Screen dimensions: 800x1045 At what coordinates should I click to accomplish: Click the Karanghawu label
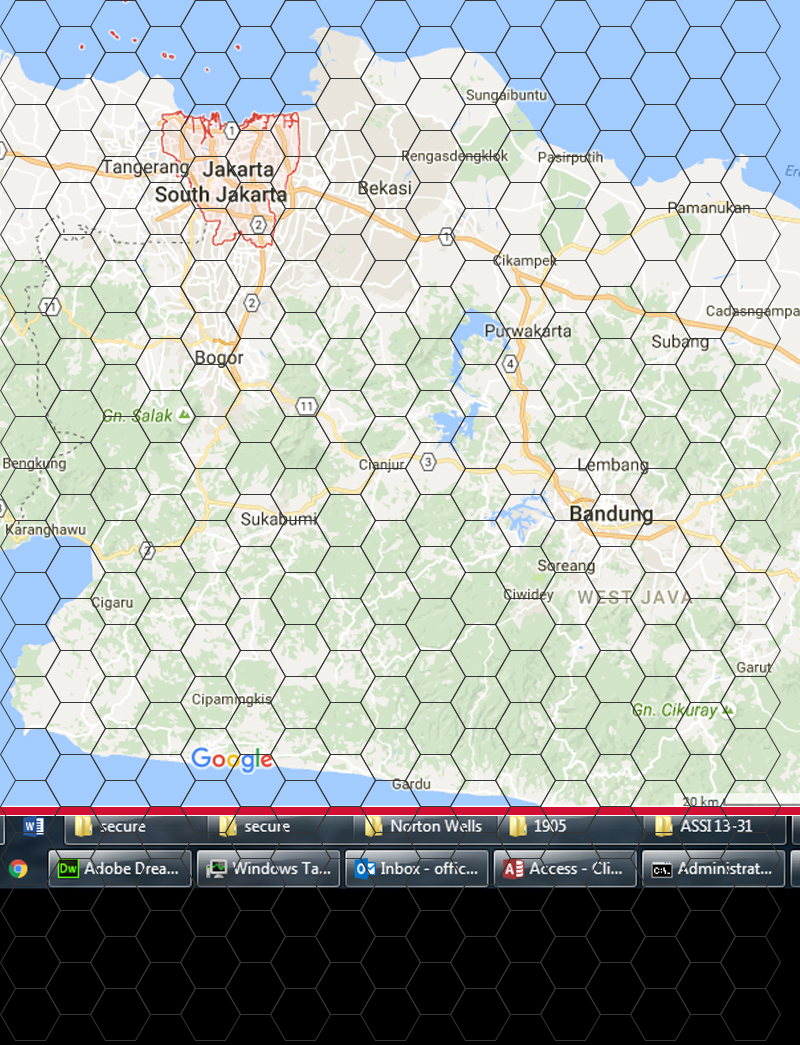click(x=45, y=530)
